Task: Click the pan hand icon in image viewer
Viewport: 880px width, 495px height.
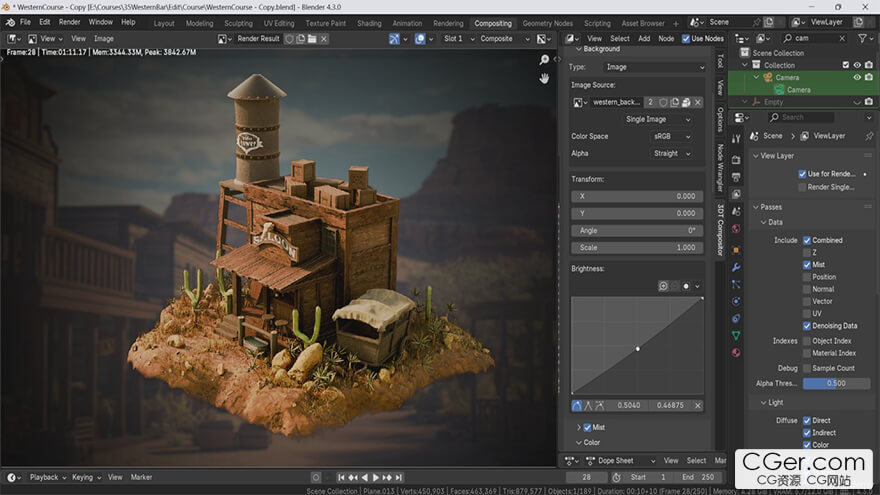Action: tap(544, 79)
